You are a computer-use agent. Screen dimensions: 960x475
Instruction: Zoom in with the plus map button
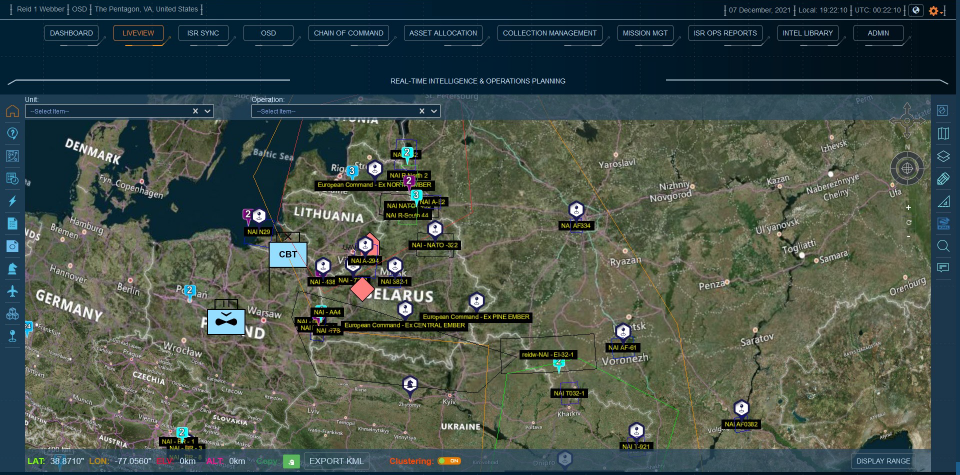909,208
